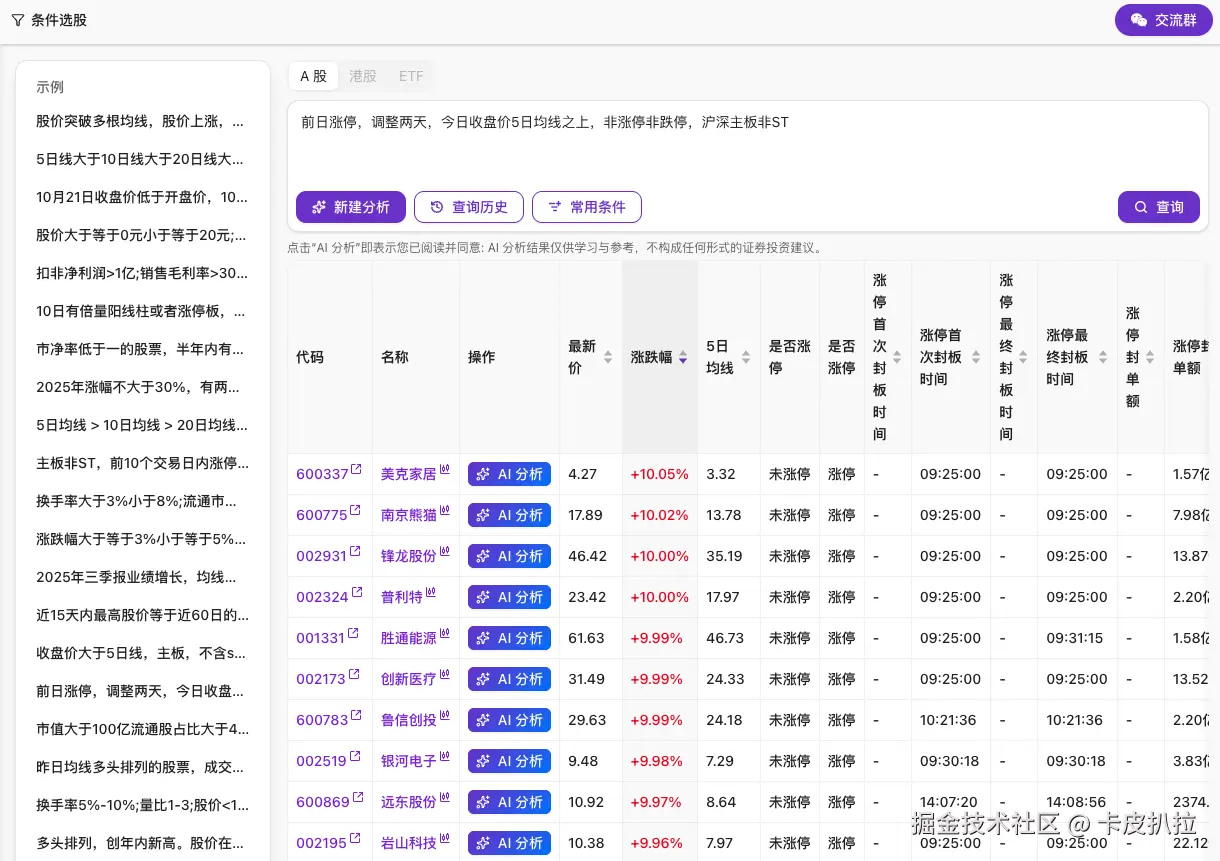1220x861 pixels.
Task: Click the filter funnel icon beside 条件选股
Action: point(17,20)
